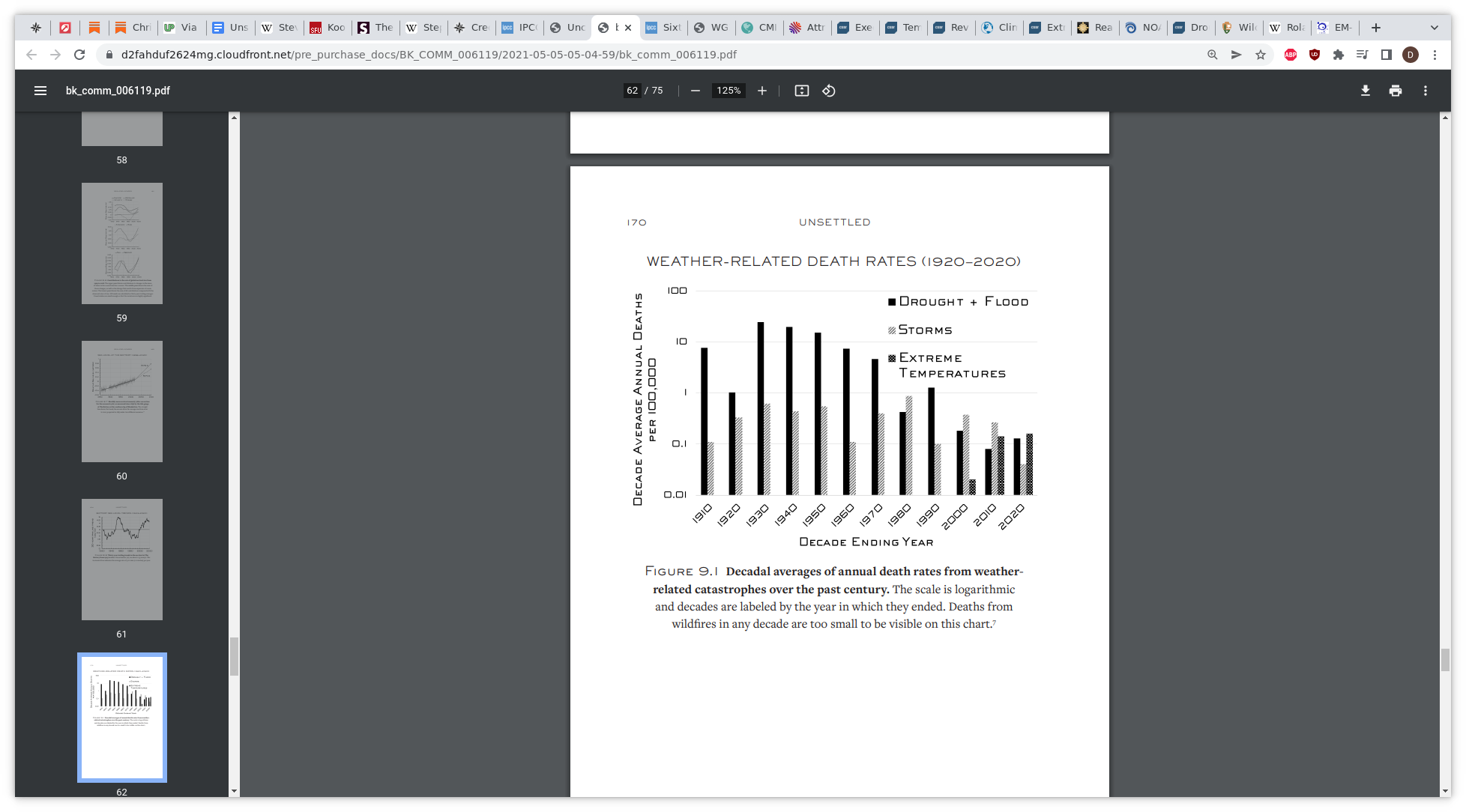
Task: Switch to the Koo tab
Action: pos(328,28)
